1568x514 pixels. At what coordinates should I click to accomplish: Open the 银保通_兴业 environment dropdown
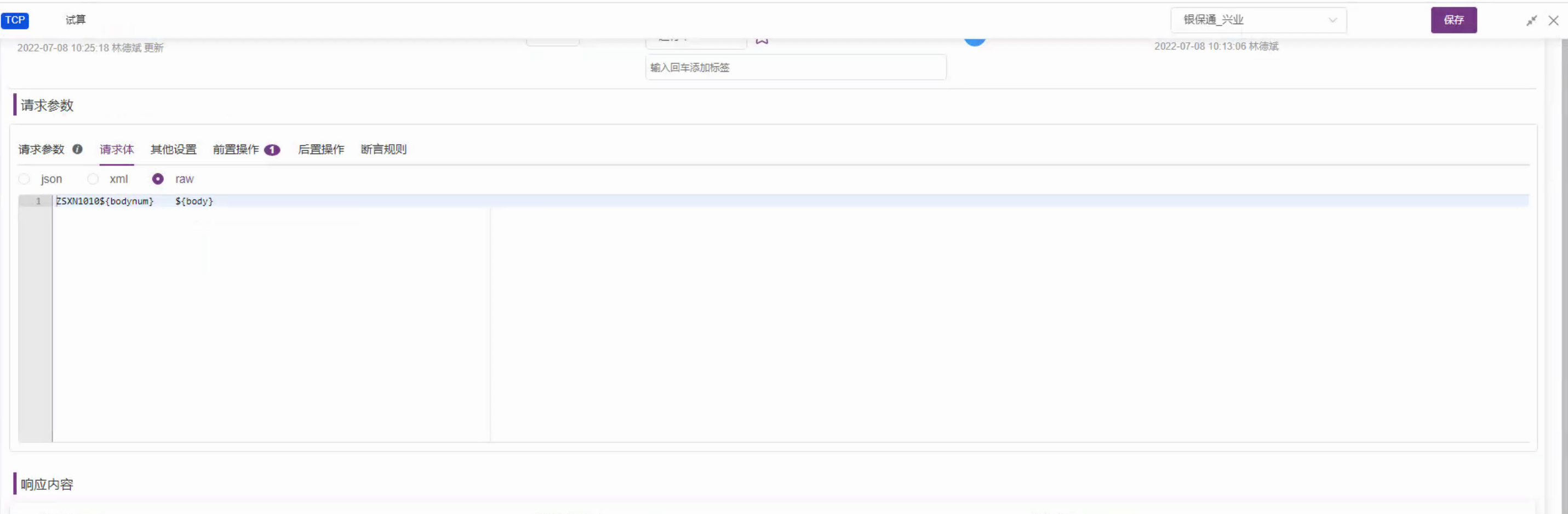1258,20
